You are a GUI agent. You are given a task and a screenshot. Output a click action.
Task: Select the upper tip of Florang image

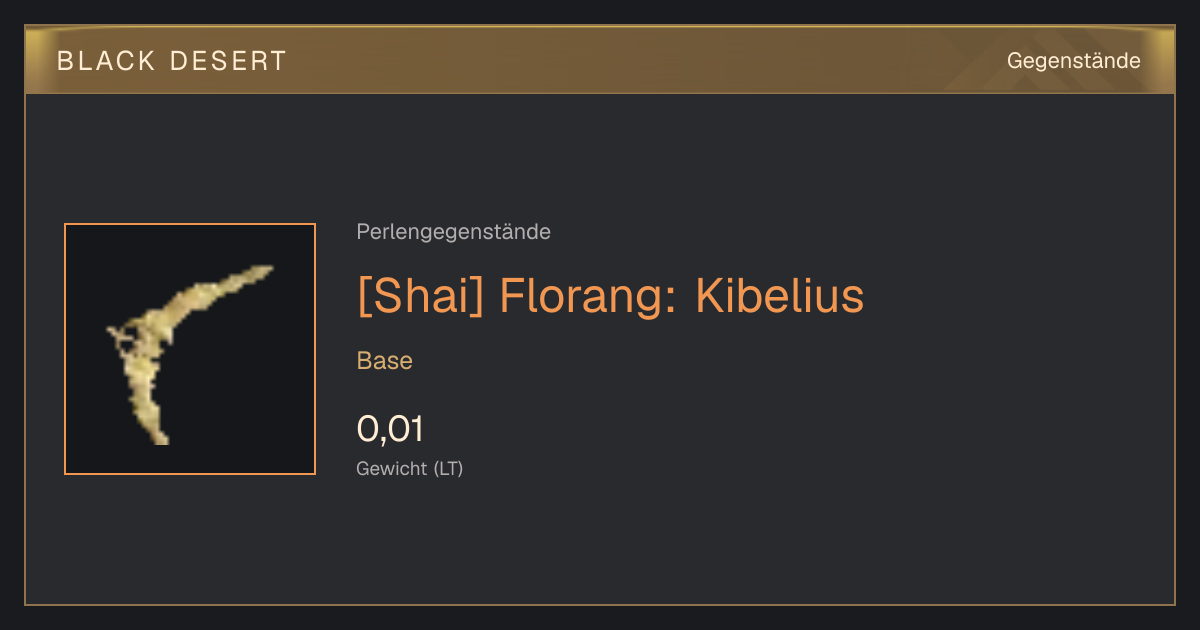tap(260, 270)
